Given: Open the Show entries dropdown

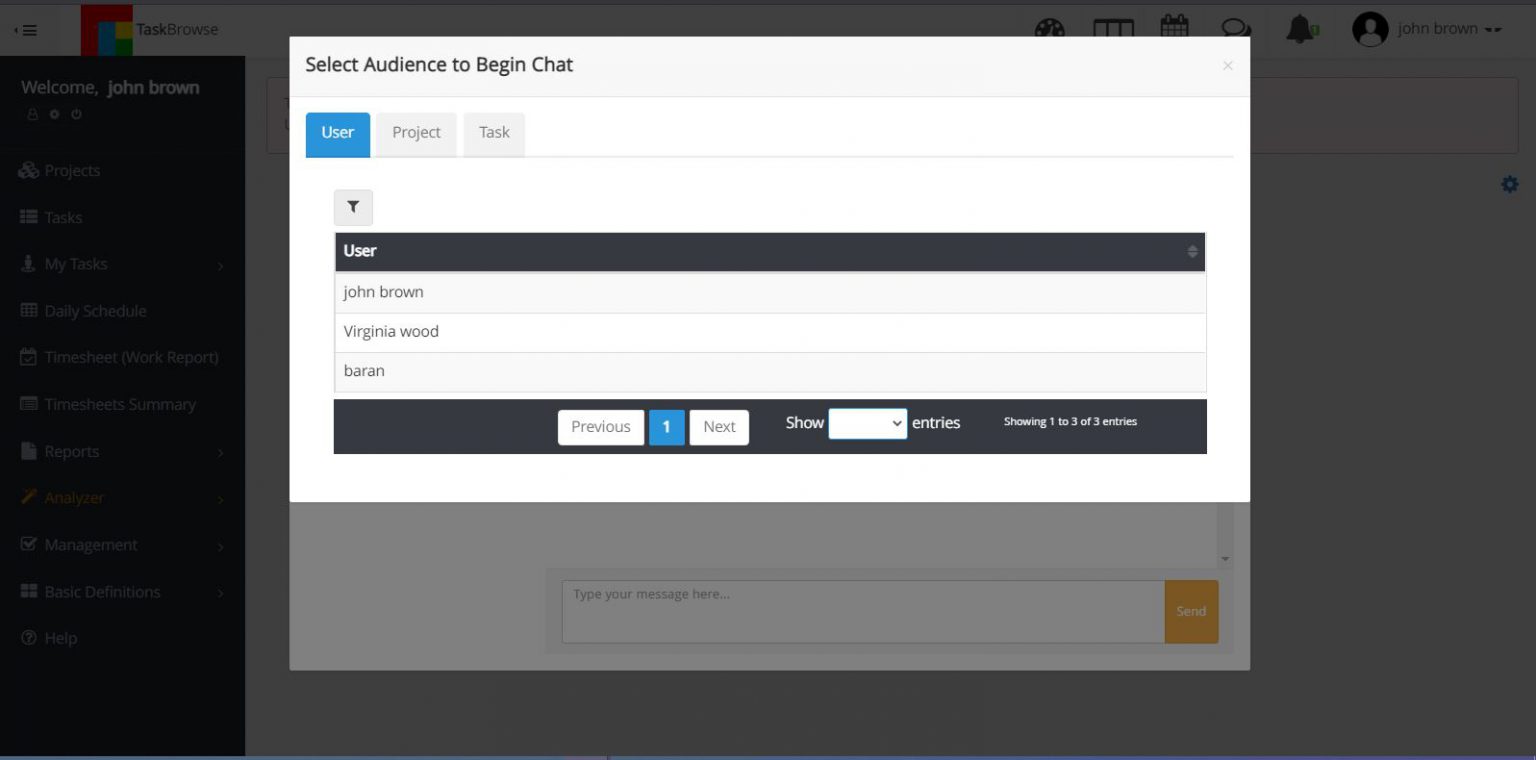Looking at the screenshot, I should [867, 423].
